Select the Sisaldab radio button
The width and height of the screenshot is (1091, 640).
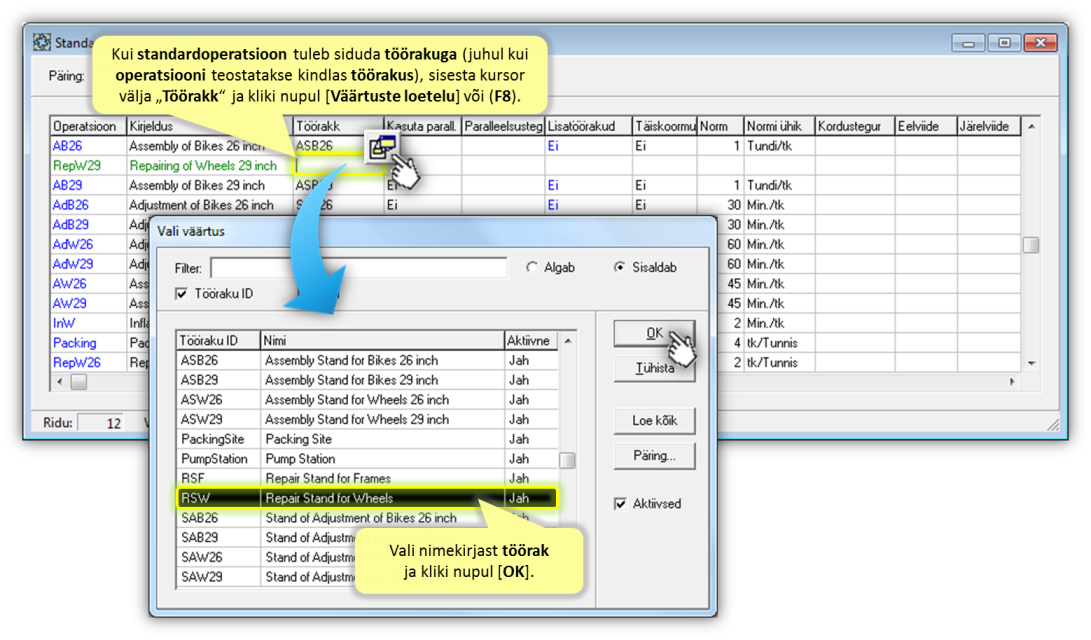(x=619, y=268)
